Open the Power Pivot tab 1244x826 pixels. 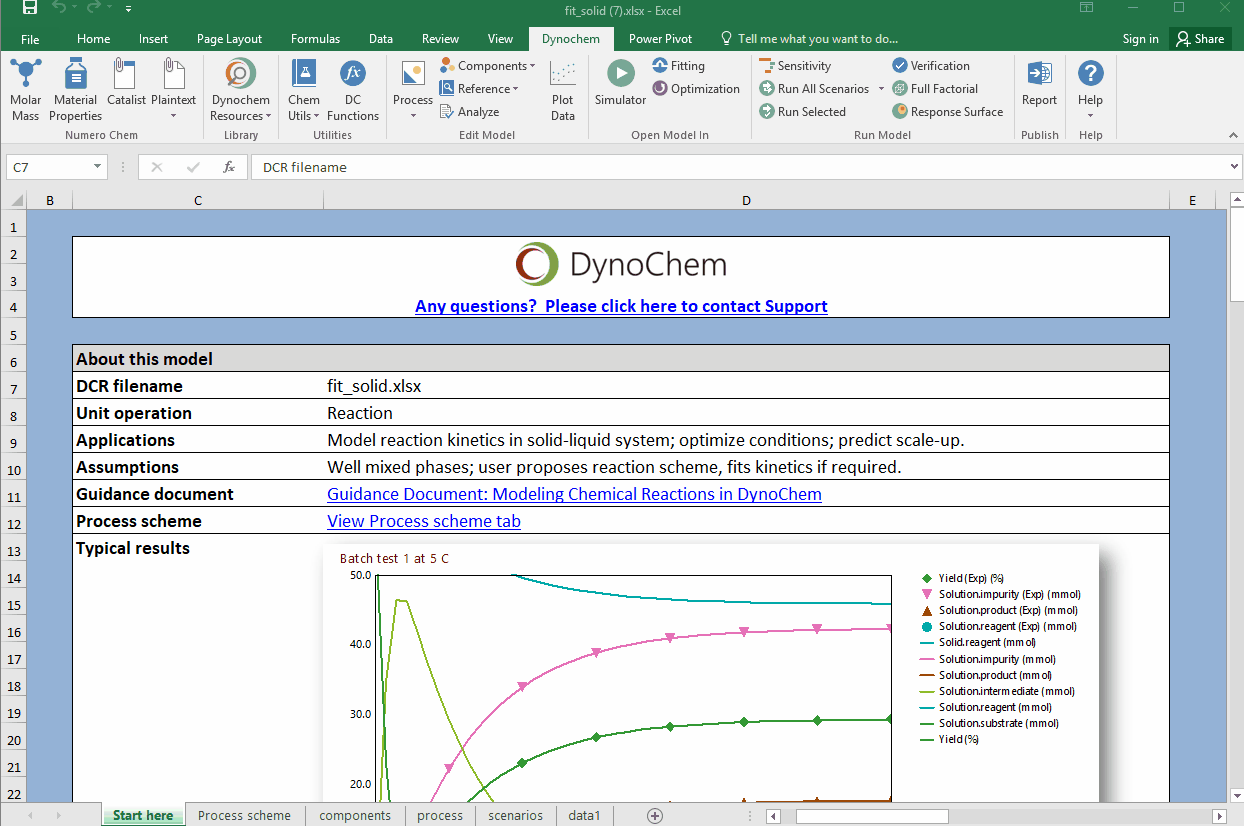[660, 39]
